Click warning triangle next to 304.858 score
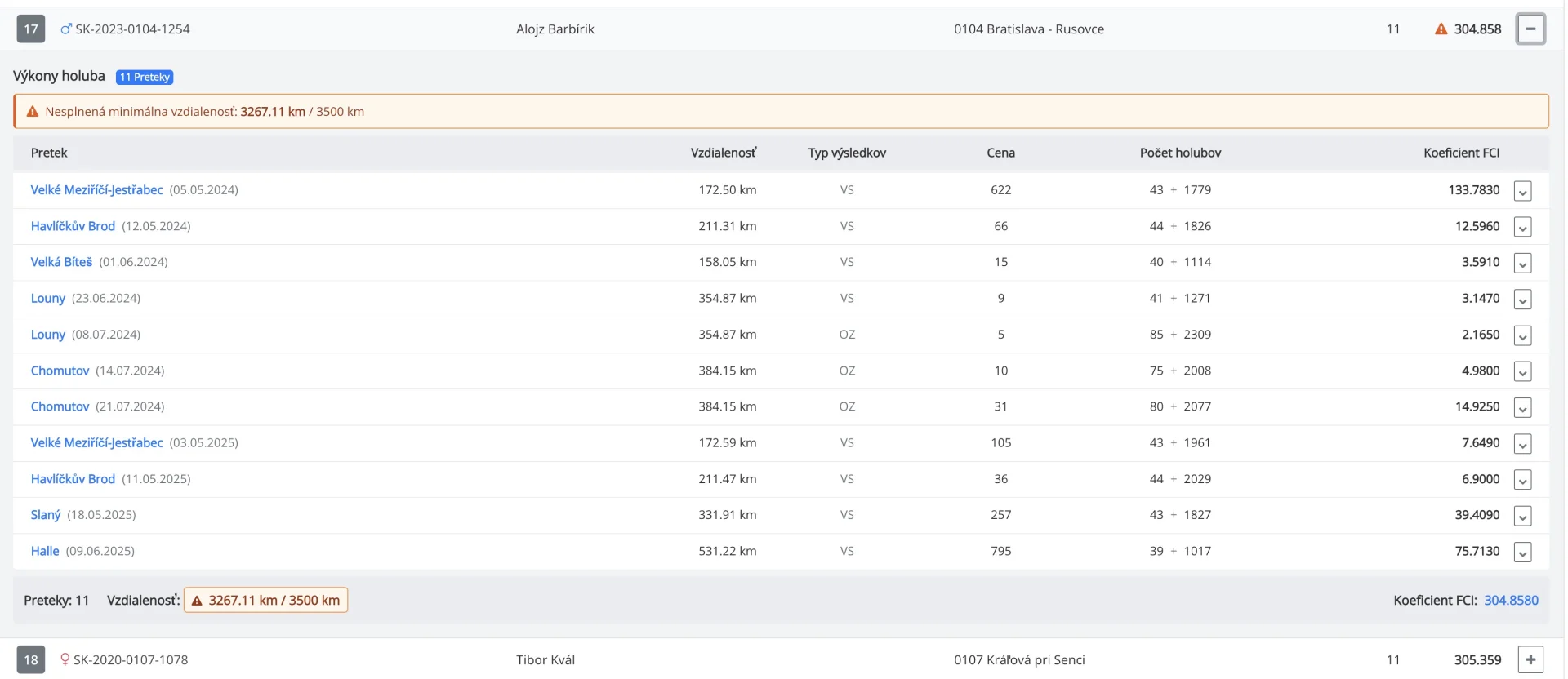The width and height of the screenshot is (1568, 679). click(1441, 29)
